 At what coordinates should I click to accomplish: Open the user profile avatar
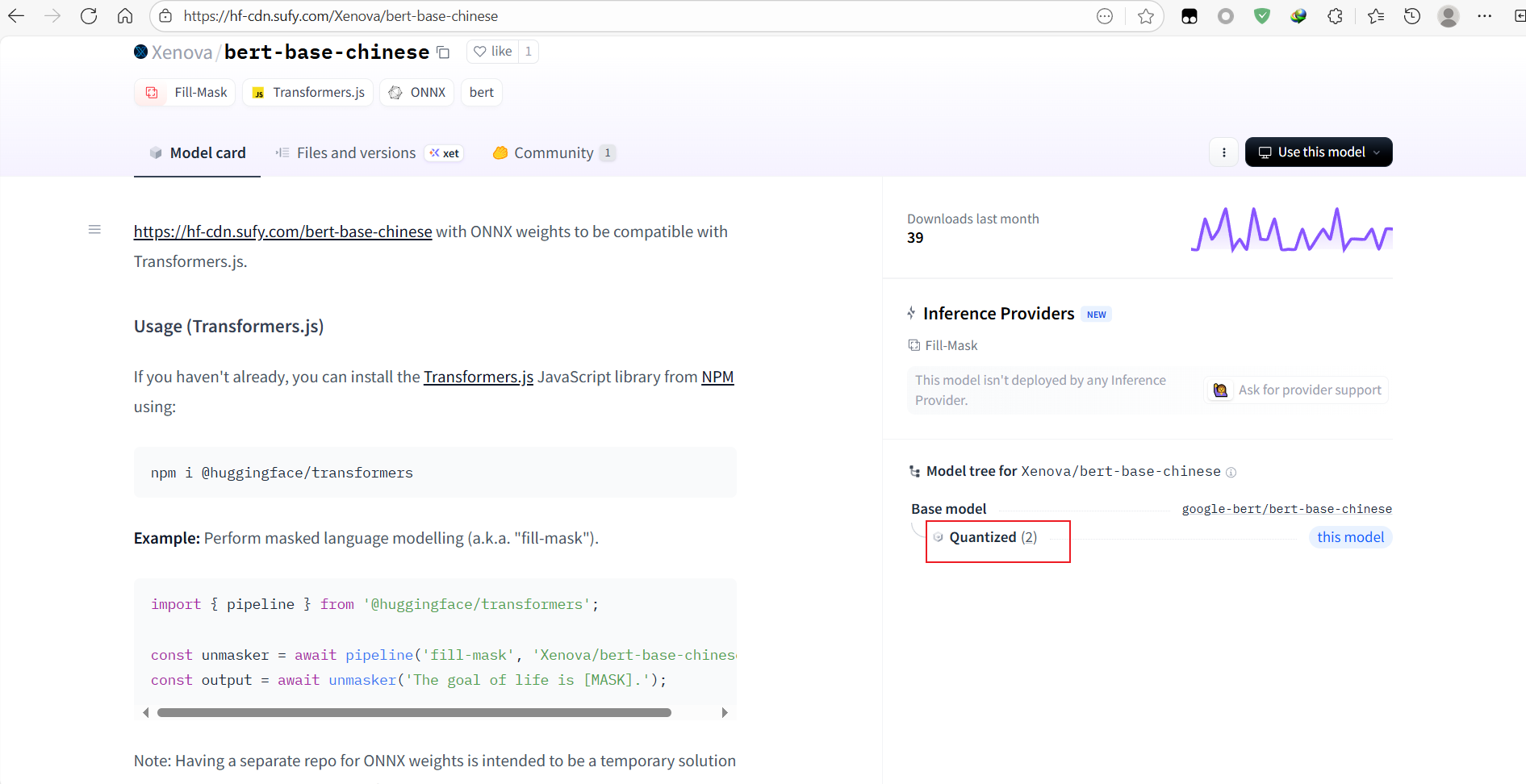1449,16
